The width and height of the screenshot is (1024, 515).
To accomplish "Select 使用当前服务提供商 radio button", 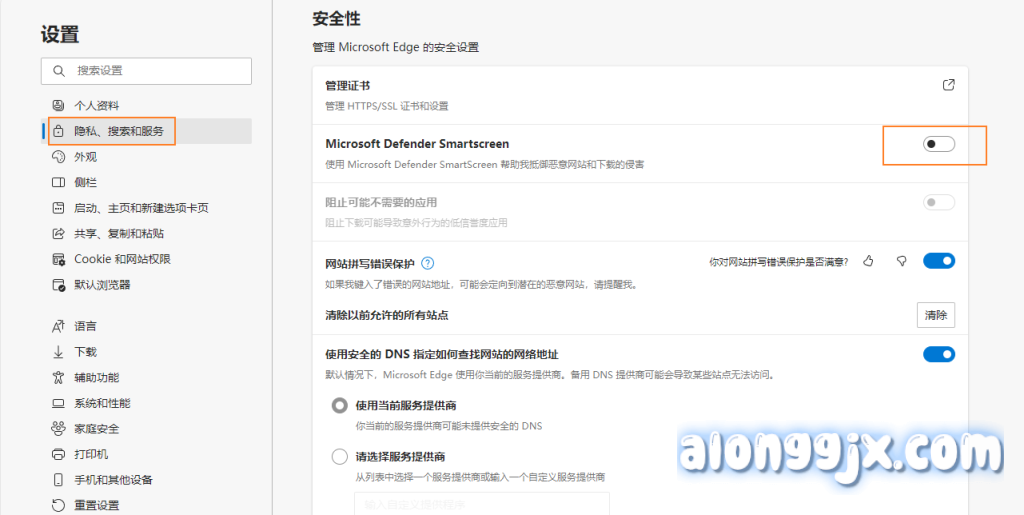I will (340, 406).
